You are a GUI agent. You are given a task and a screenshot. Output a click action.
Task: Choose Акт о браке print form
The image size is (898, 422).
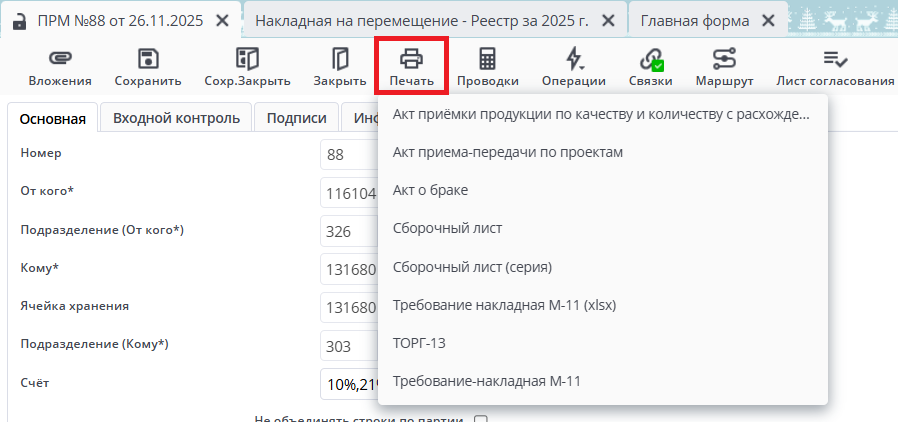click(x=602, y=190)
